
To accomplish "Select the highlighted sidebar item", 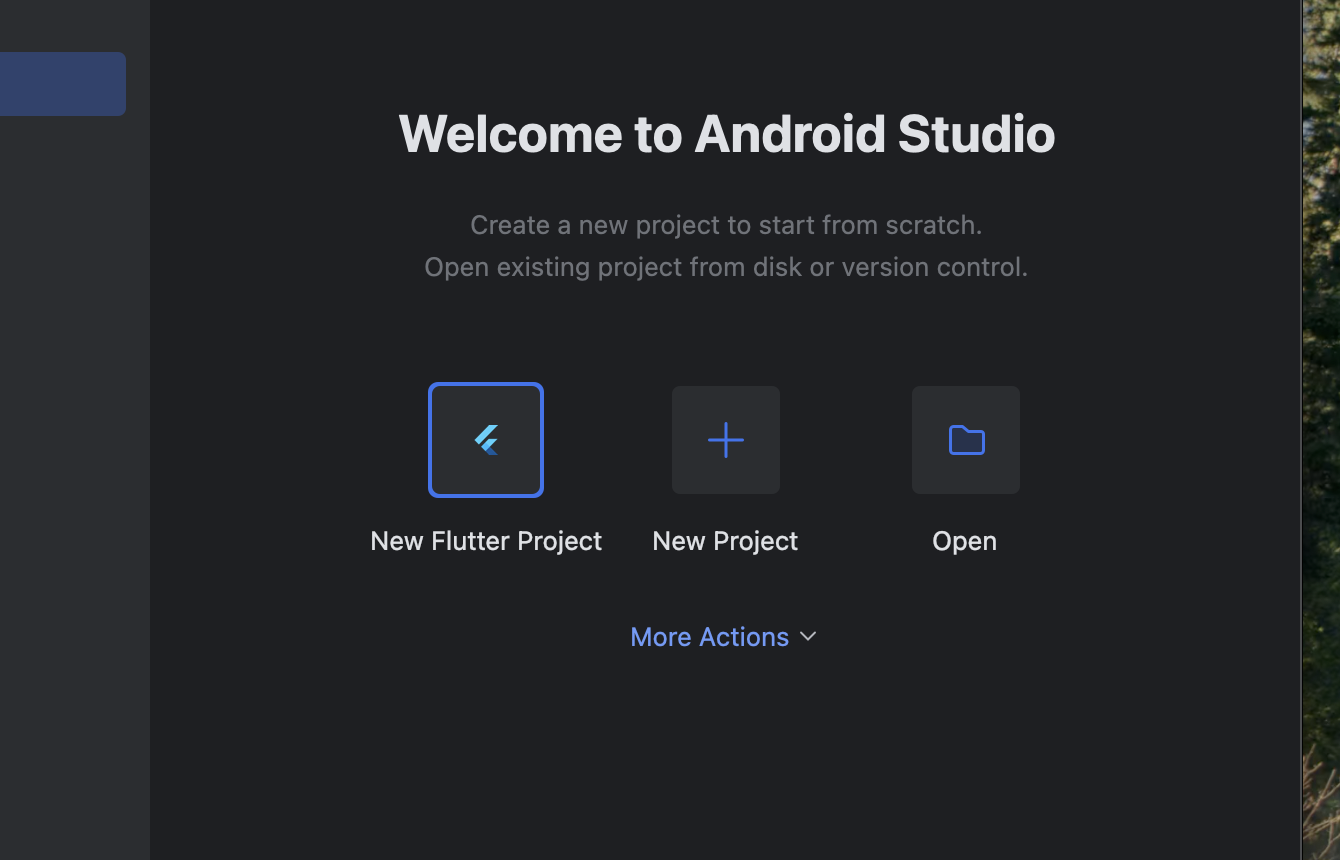I will 62,84.
